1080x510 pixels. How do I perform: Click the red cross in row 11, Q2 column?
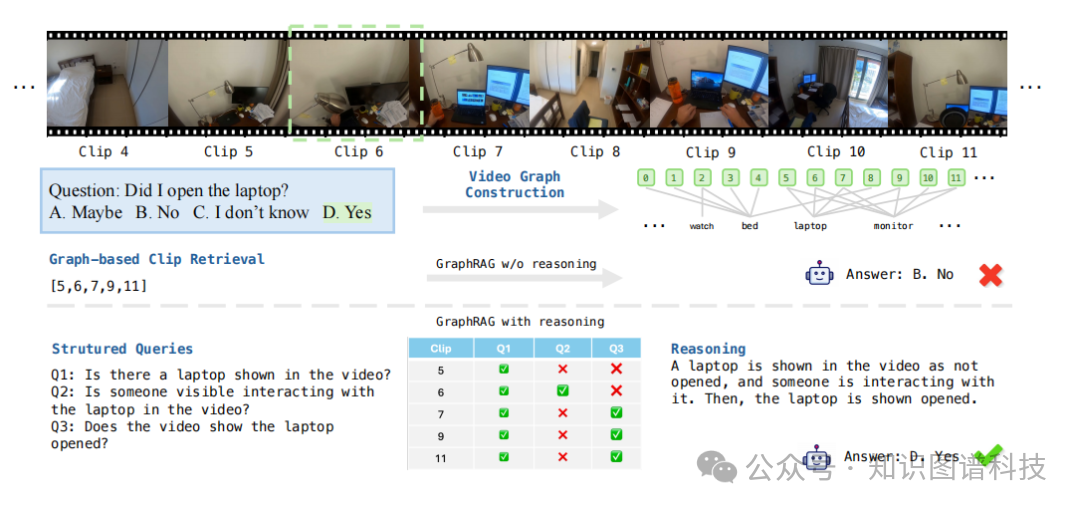(562, 457)
